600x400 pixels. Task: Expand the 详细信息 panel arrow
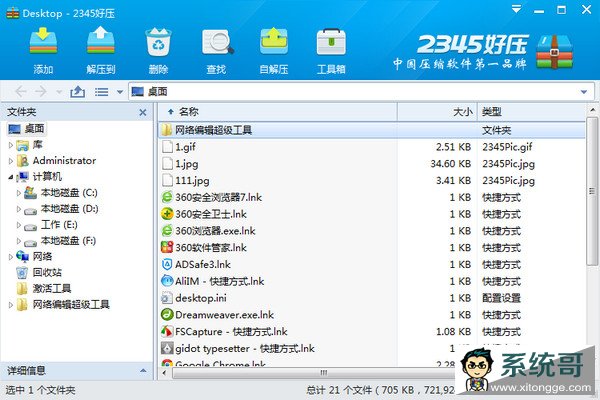click(x=143, y=371)
